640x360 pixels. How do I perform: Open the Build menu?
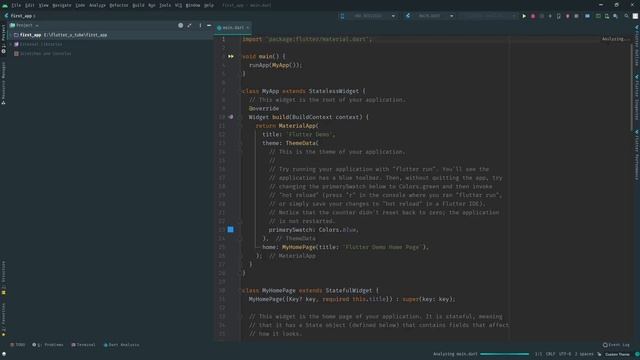138,5
